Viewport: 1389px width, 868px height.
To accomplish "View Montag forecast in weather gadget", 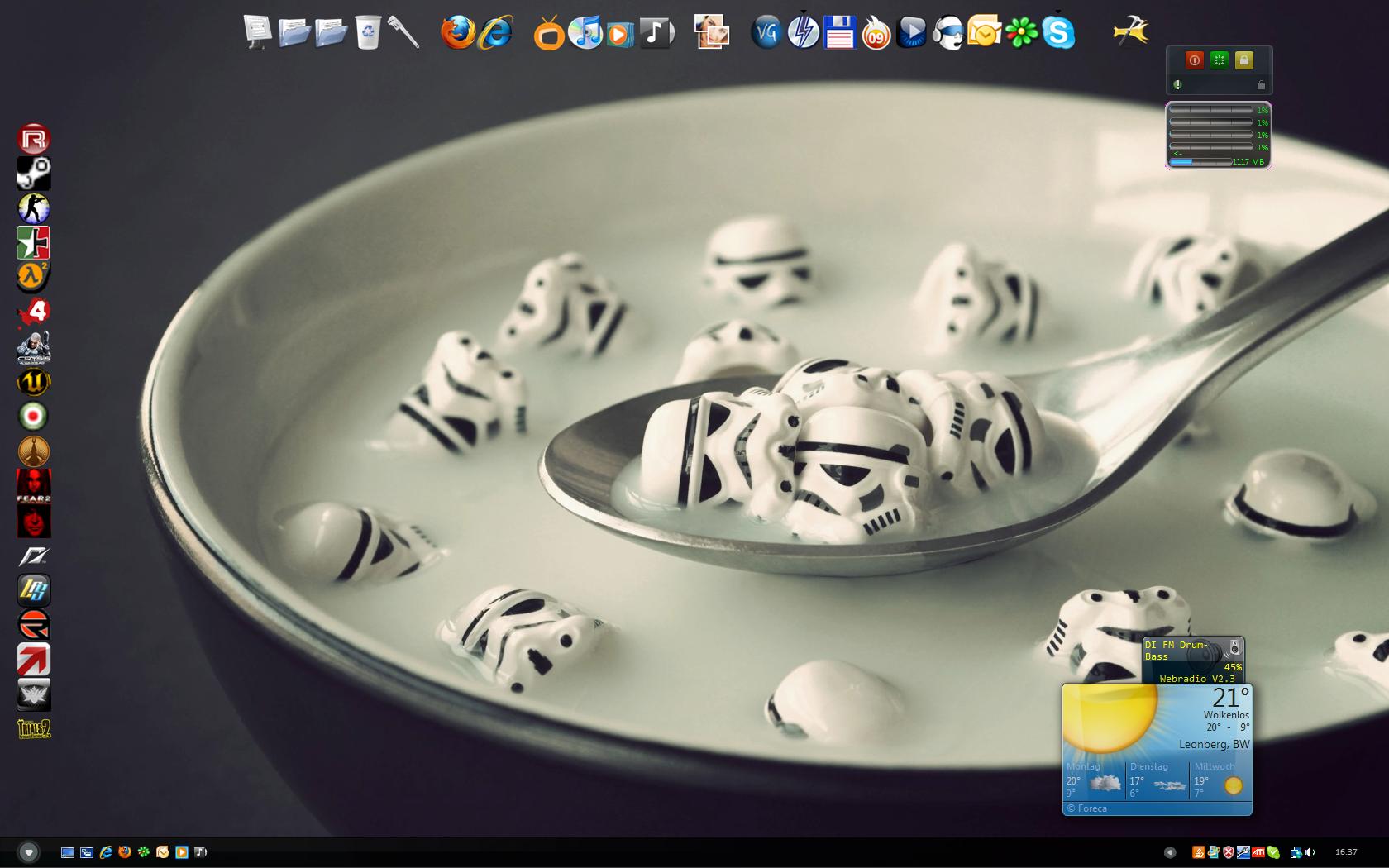I will point(1094,780).
